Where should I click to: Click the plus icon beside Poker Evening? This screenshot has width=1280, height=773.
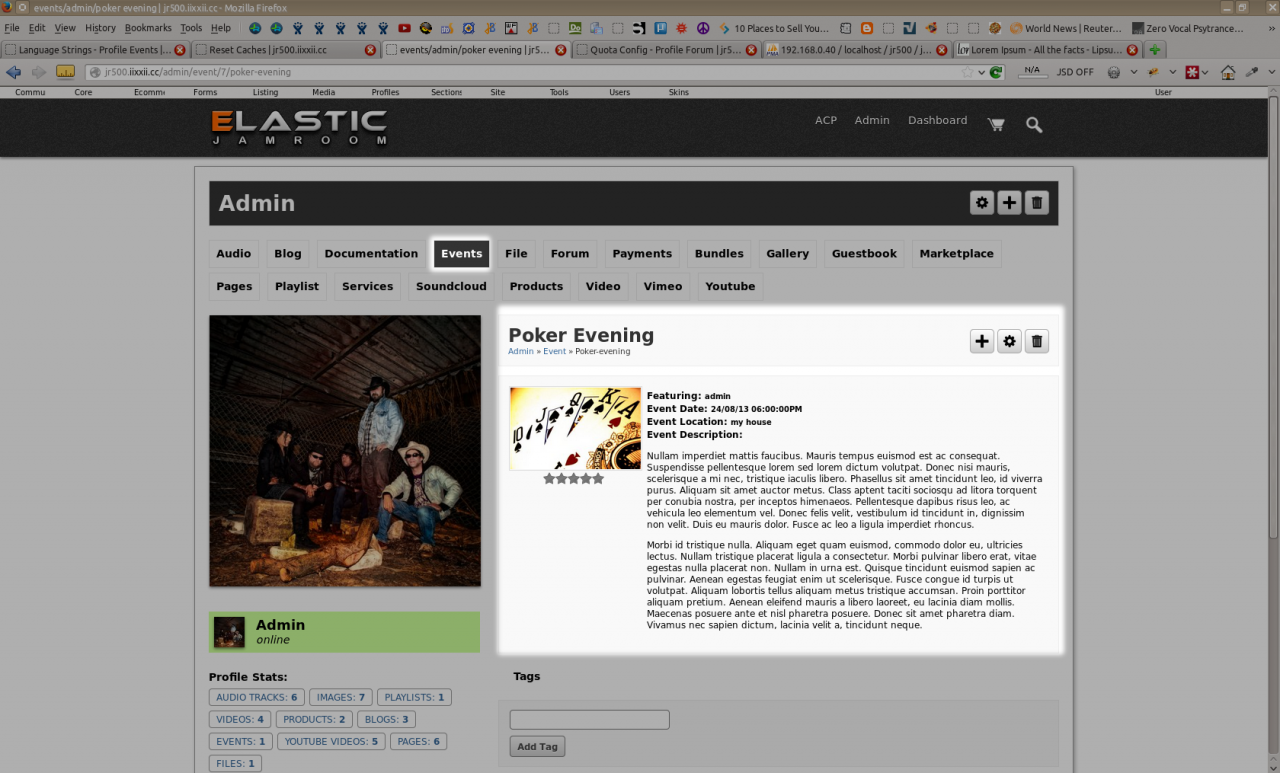(x=982, y=342)
